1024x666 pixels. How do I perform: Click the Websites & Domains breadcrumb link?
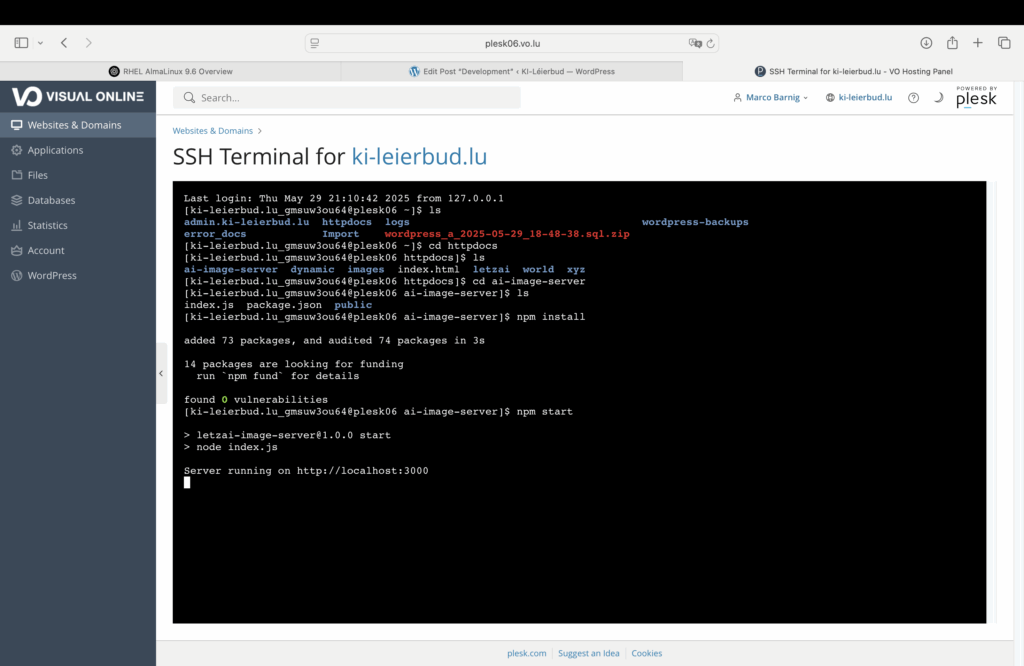point(213,131)
